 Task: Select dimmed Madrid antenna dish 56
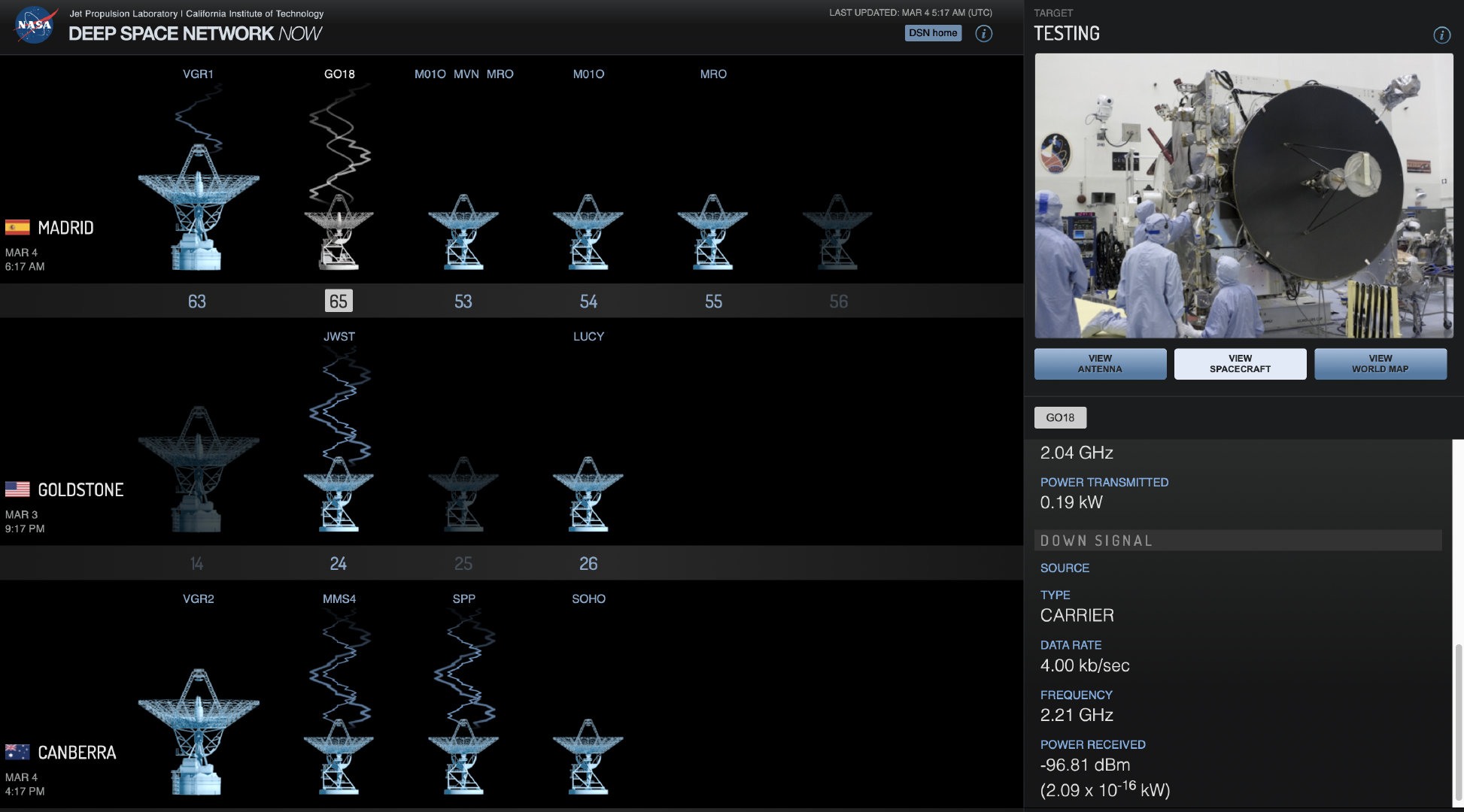837,232
